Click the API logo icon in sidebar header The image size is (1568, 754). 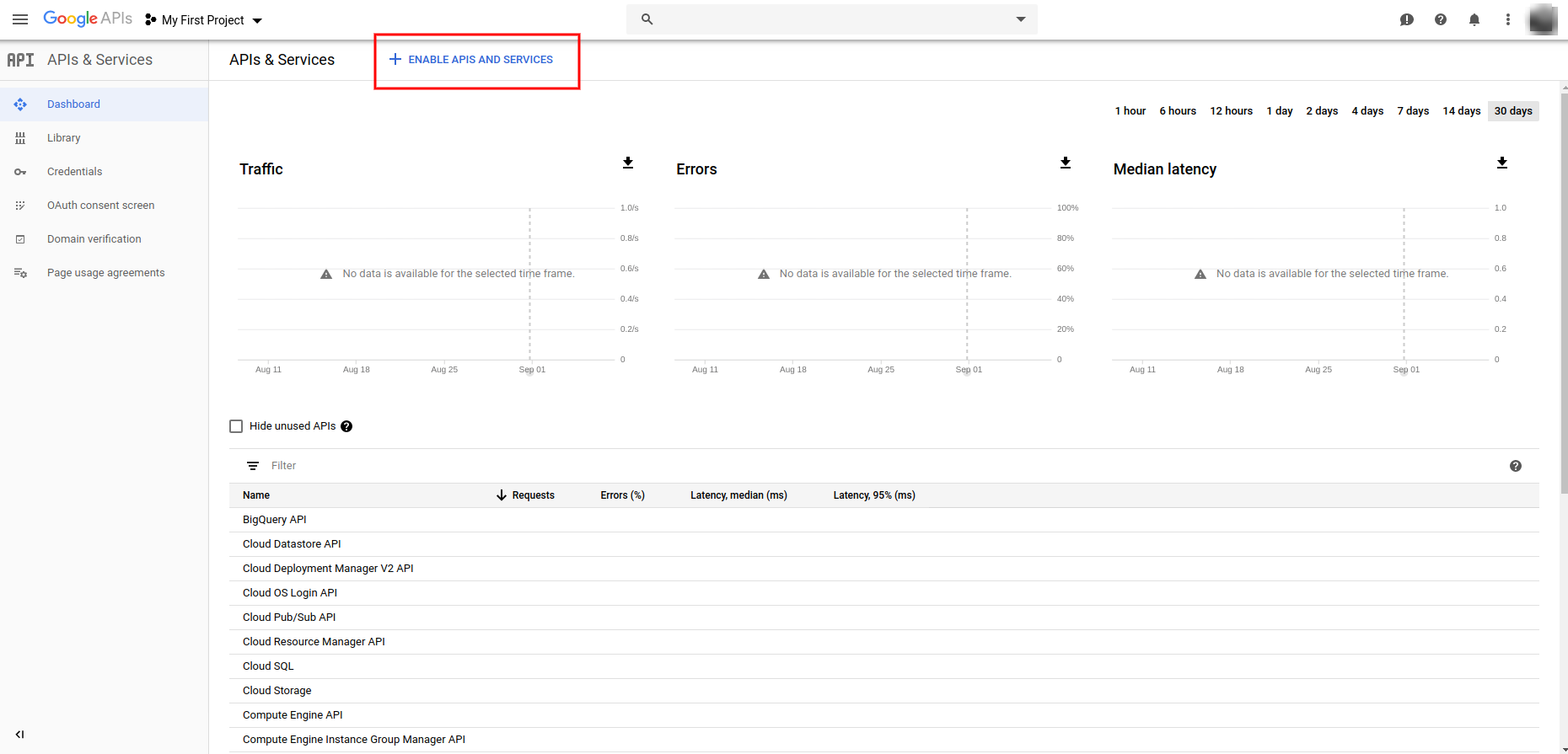21,60
